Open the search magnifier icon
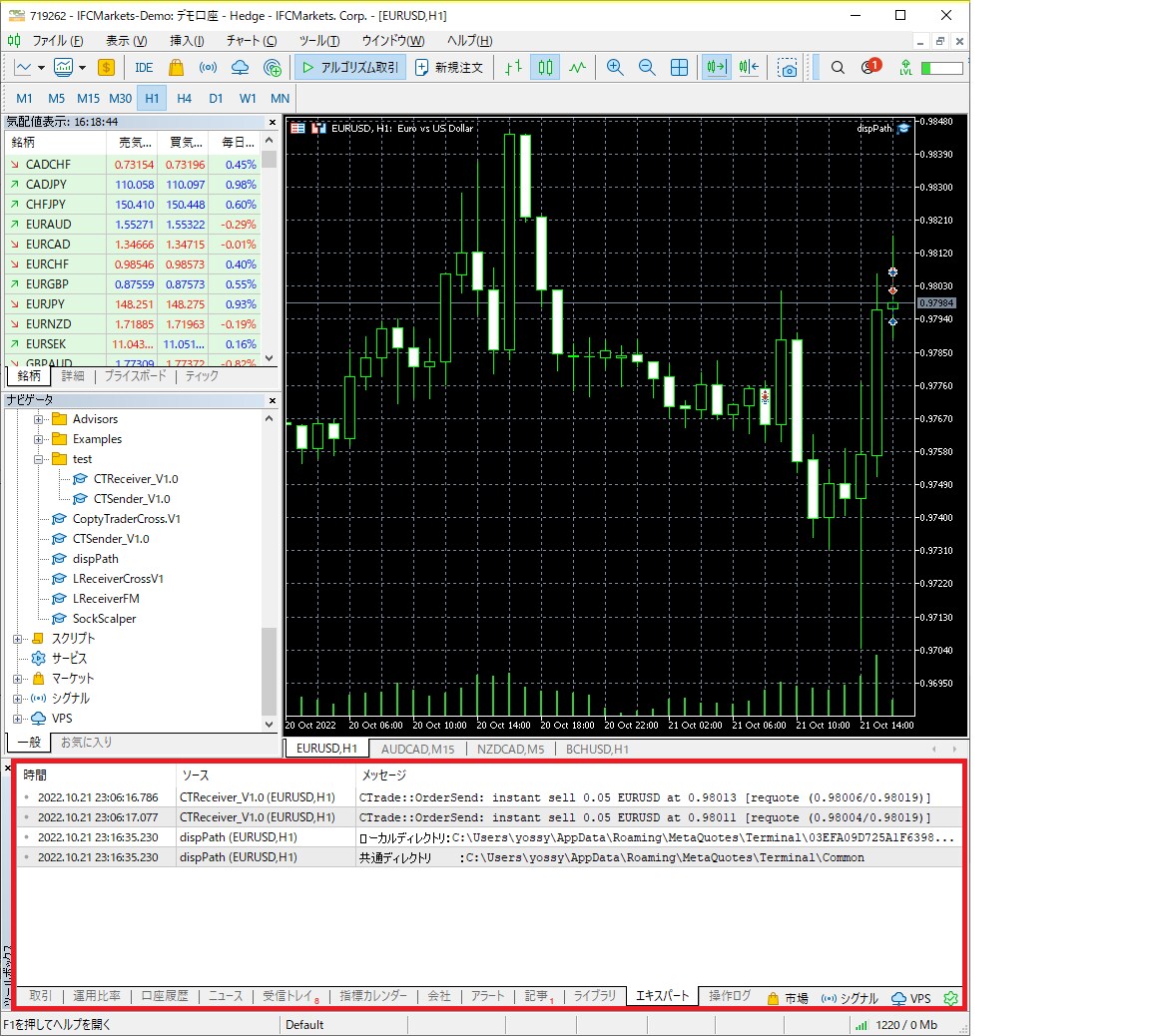 (x=838, y=68)
